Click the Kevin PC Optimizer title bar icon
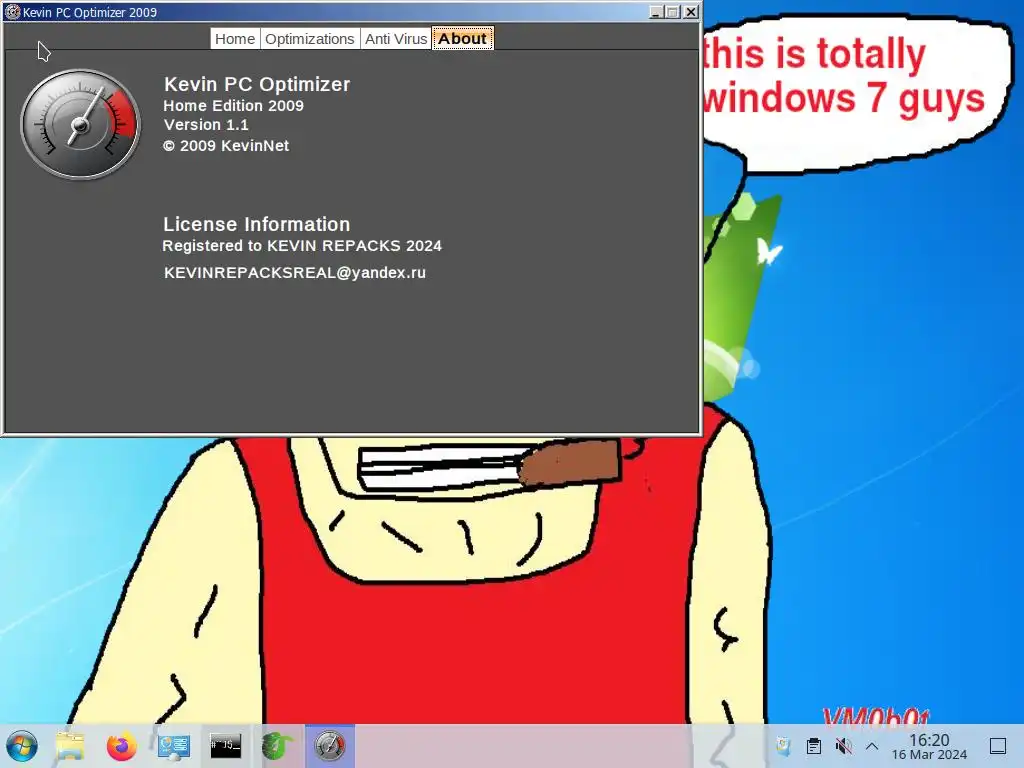The width and height of the screenshot is (1024, 768). [x=12, y=12]
